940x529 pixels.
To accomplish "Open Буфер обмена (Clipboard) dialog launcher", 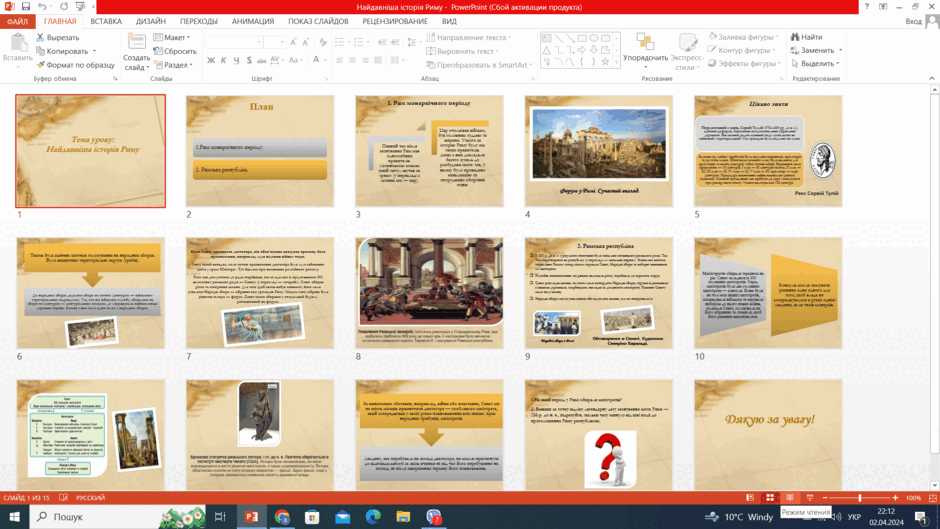I will point(115,79).
